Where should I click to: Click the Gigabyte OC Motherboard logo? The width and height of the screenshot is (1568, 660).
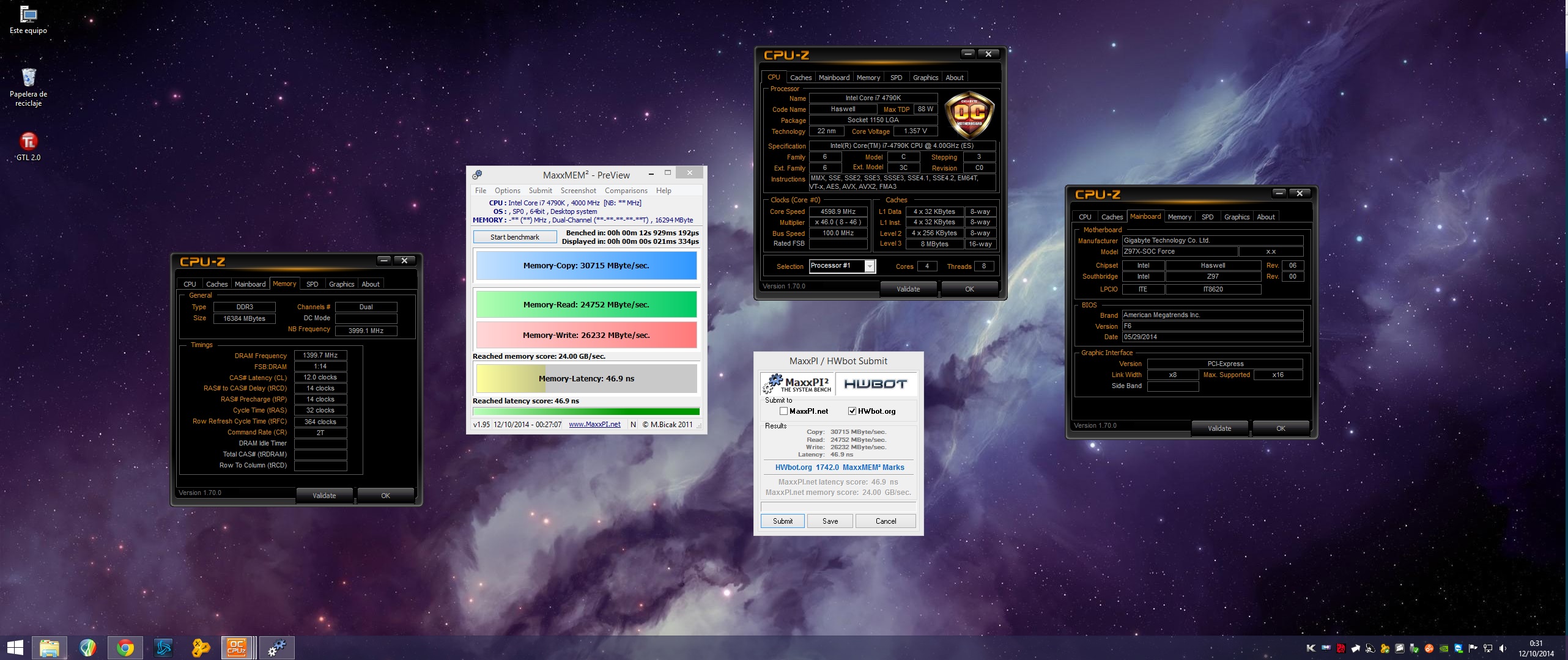click(x=969, y=115)
